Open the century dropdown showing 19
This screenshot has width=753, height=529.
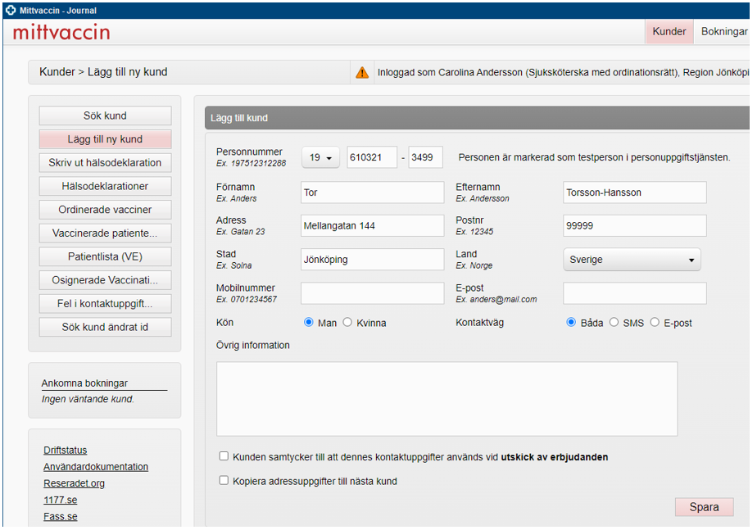click(320, 158)
